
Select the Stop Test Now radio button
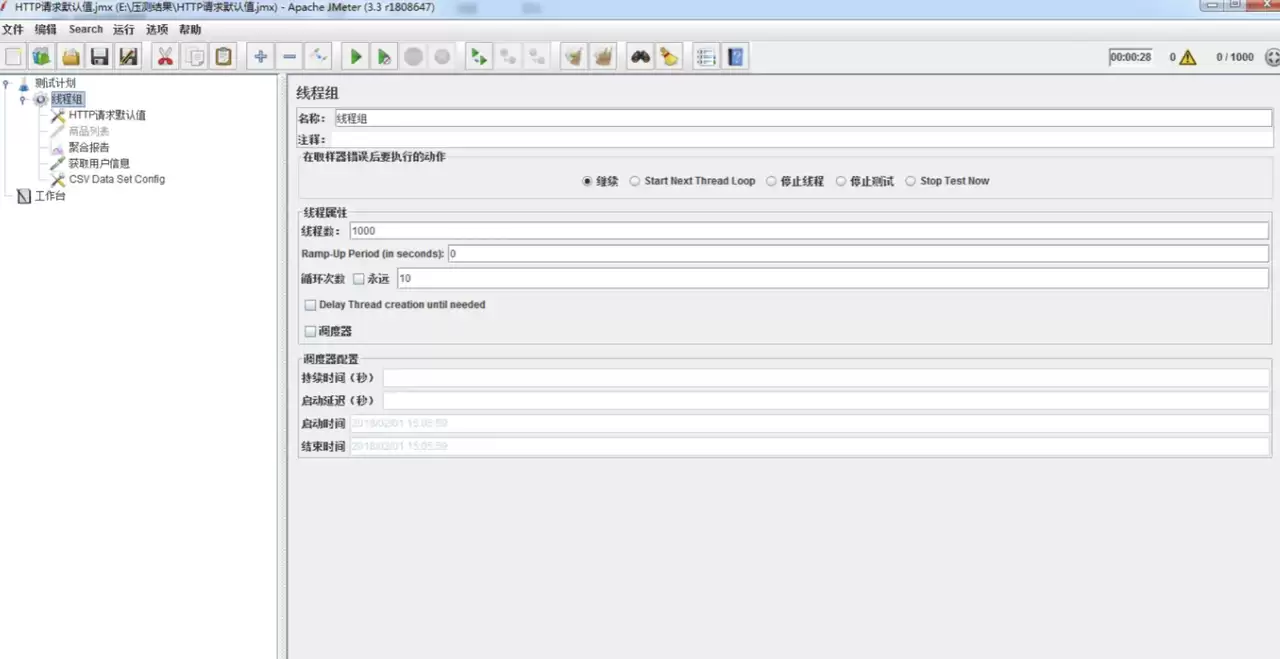tap(910, 181)
